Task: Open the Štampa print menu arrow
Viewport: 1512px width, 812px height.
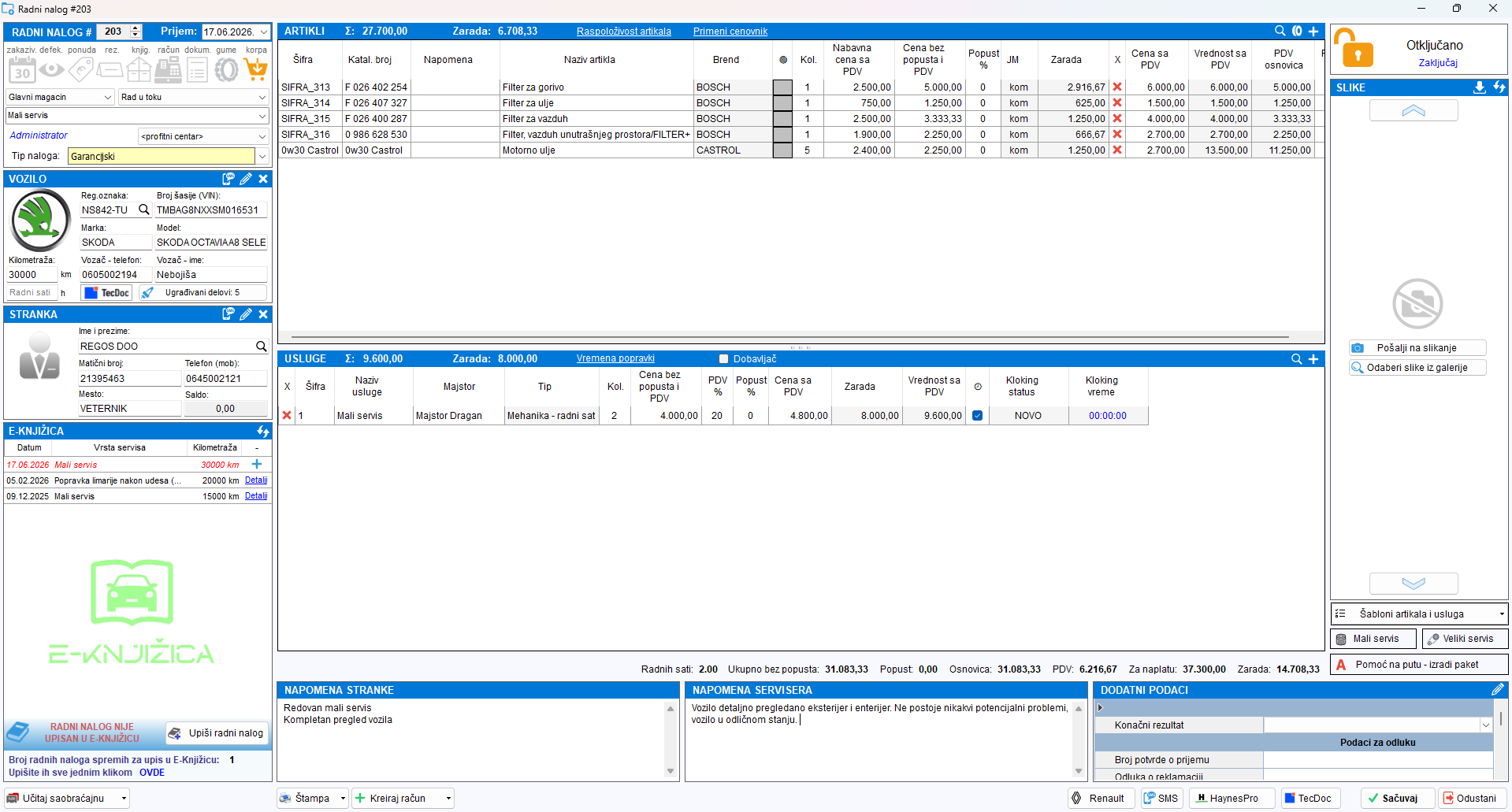Action: 343,799
